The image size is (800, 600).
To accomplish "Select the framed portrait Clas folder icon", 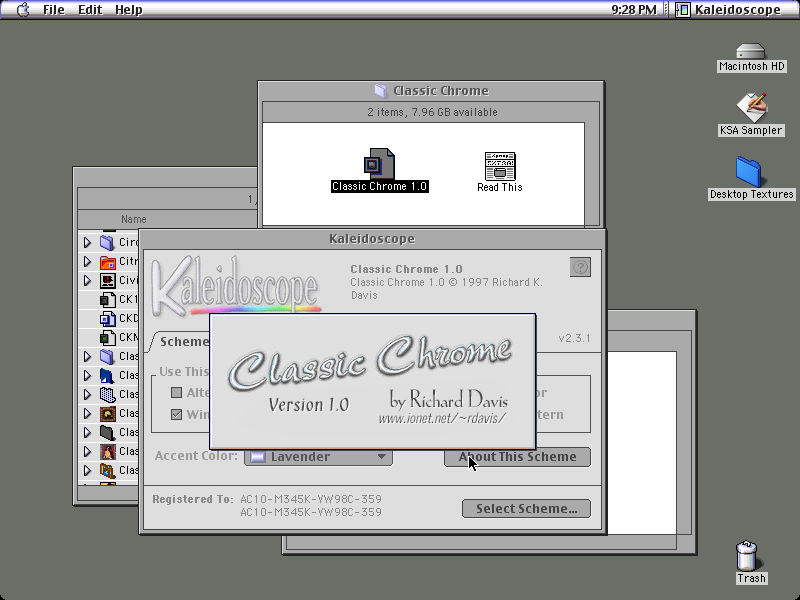I will click(107, 413).
